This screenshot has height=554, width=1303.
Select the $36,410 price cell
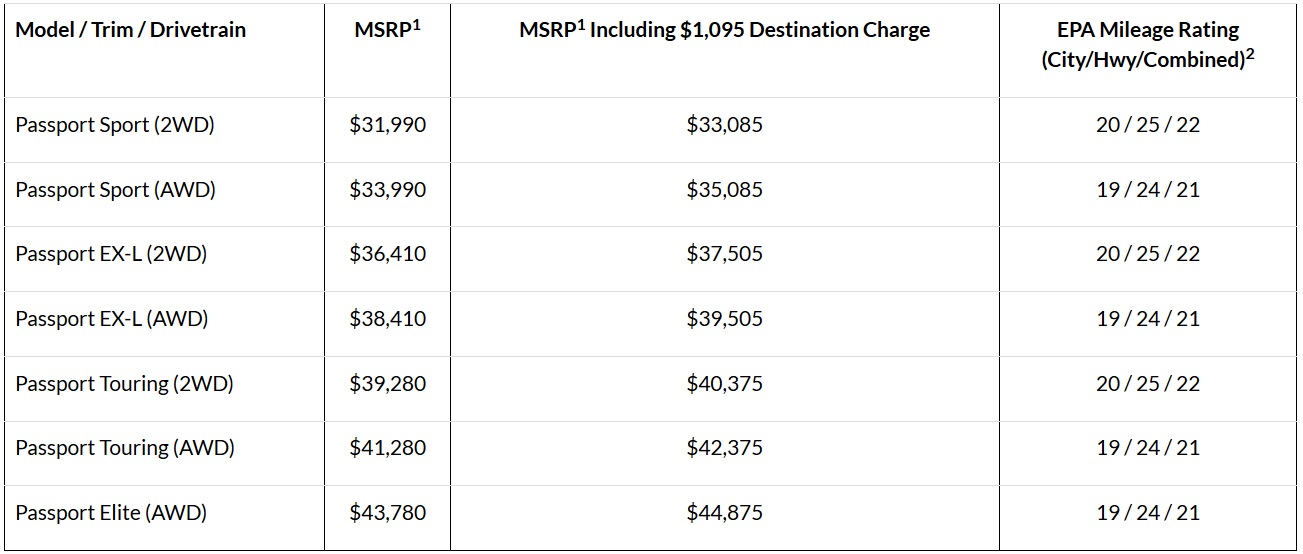[x=387, y=254]
